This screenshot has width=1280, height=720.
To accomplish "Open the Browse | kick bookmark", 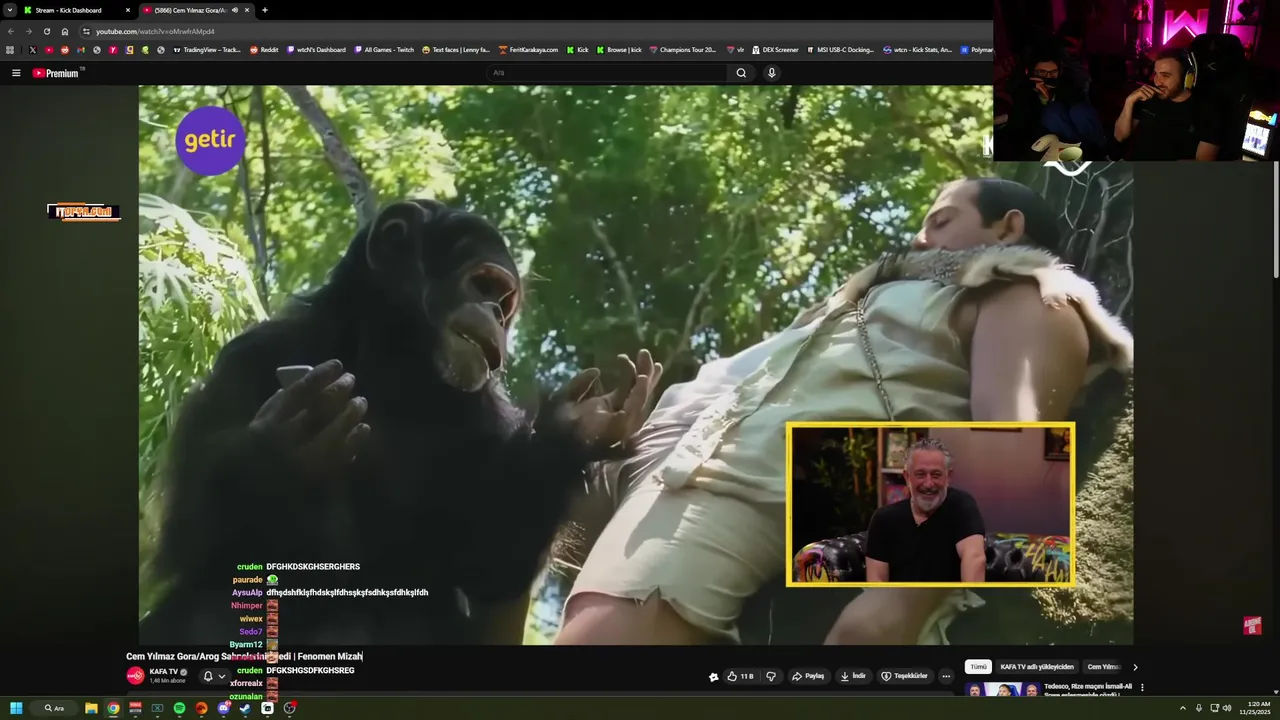I will pyautogui.click(x=619, y=49).
